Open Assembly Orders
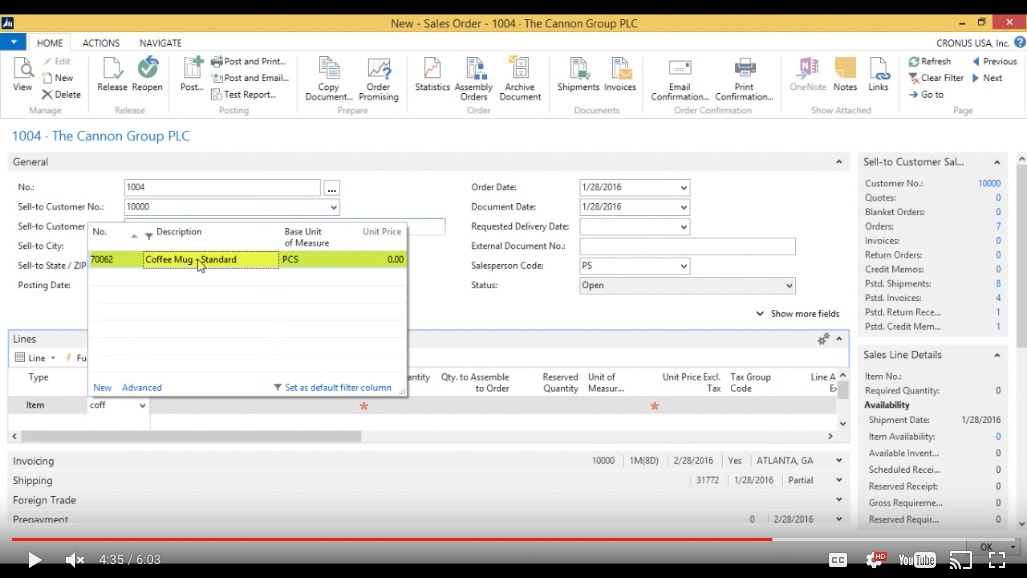Image resolution: width=1027 pixels, height=578 pixels. (x=474, y=79)
